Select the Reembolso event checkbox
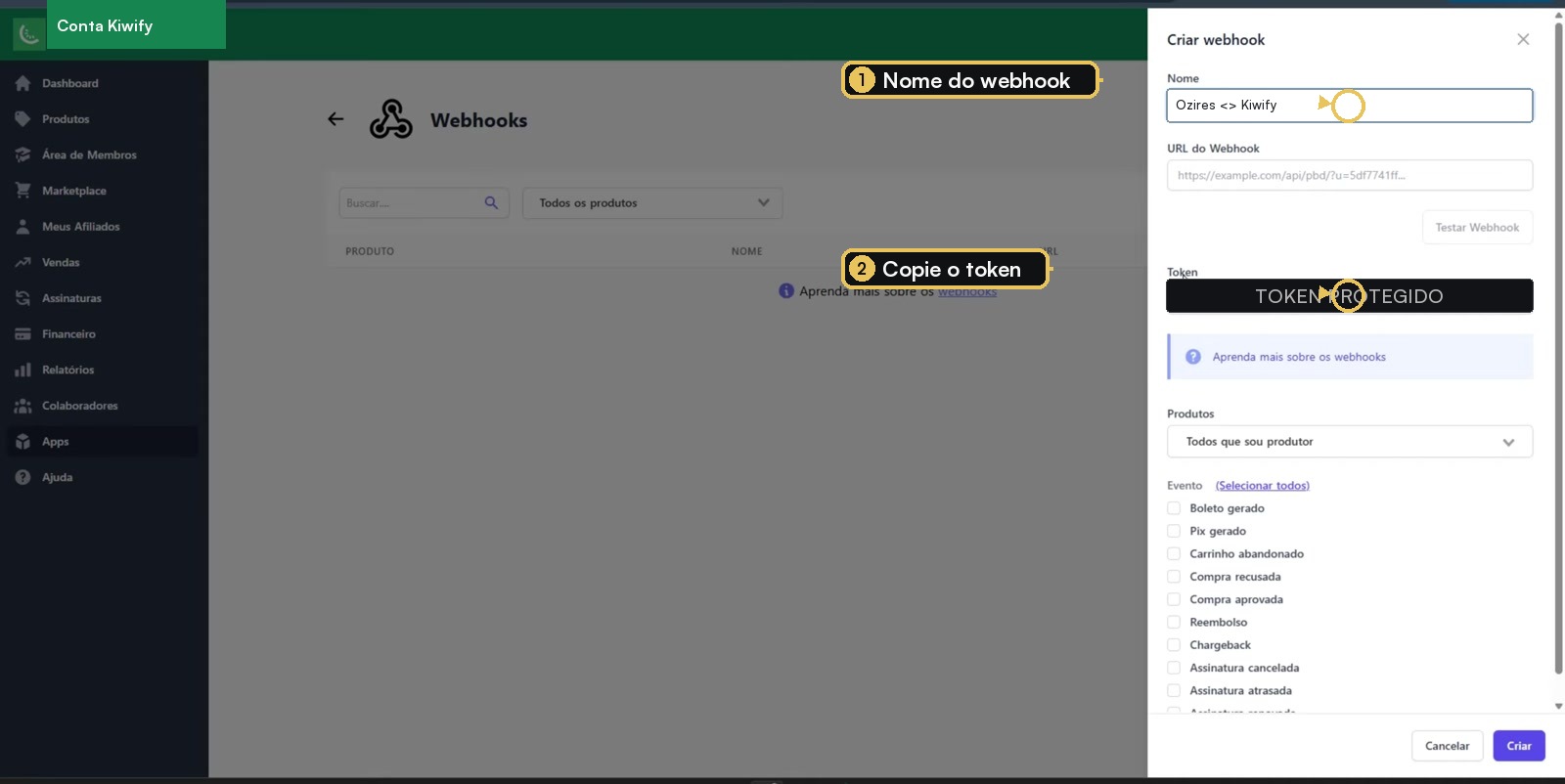 (x=1174, y=622)
